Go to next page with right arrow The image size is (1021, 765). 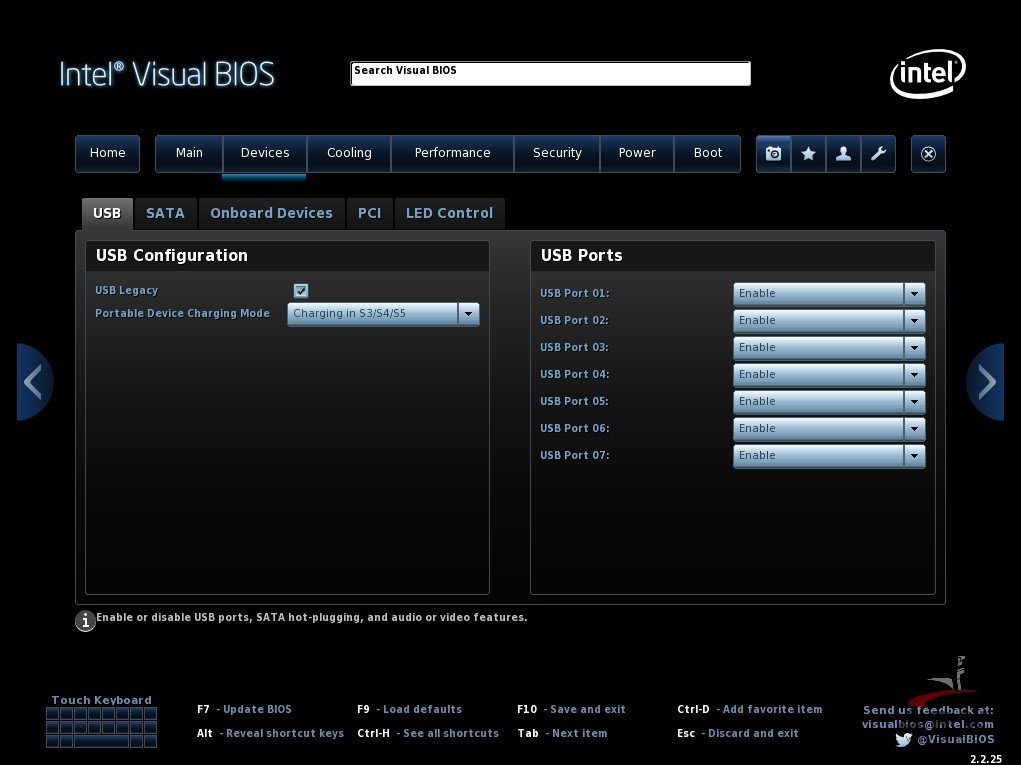986,382
